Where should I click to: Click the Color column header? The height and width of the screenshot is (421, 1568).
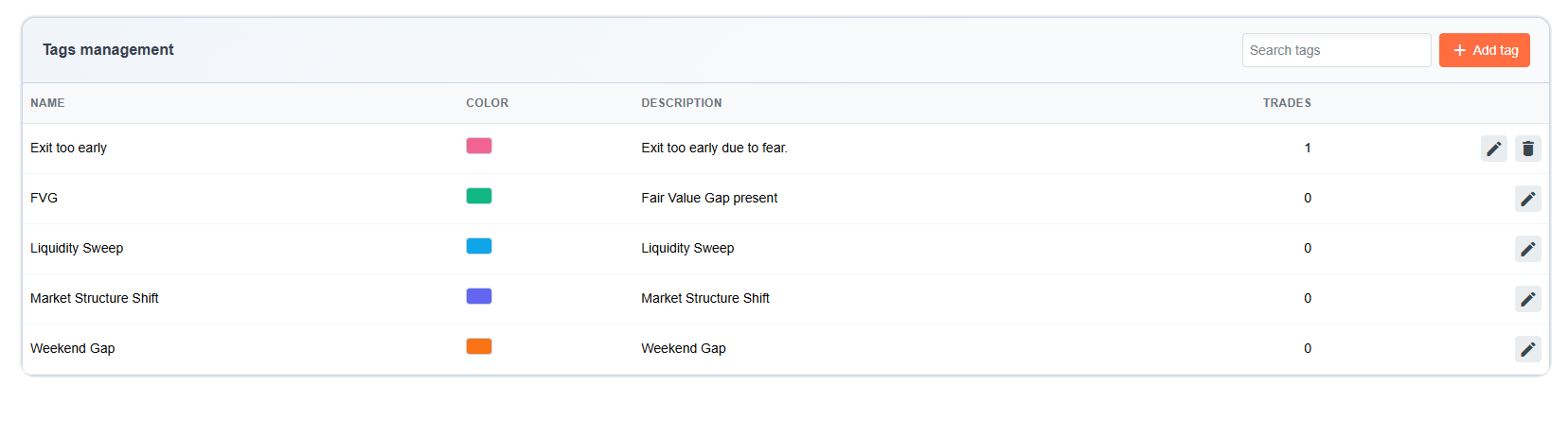click(x=487, y=103)
